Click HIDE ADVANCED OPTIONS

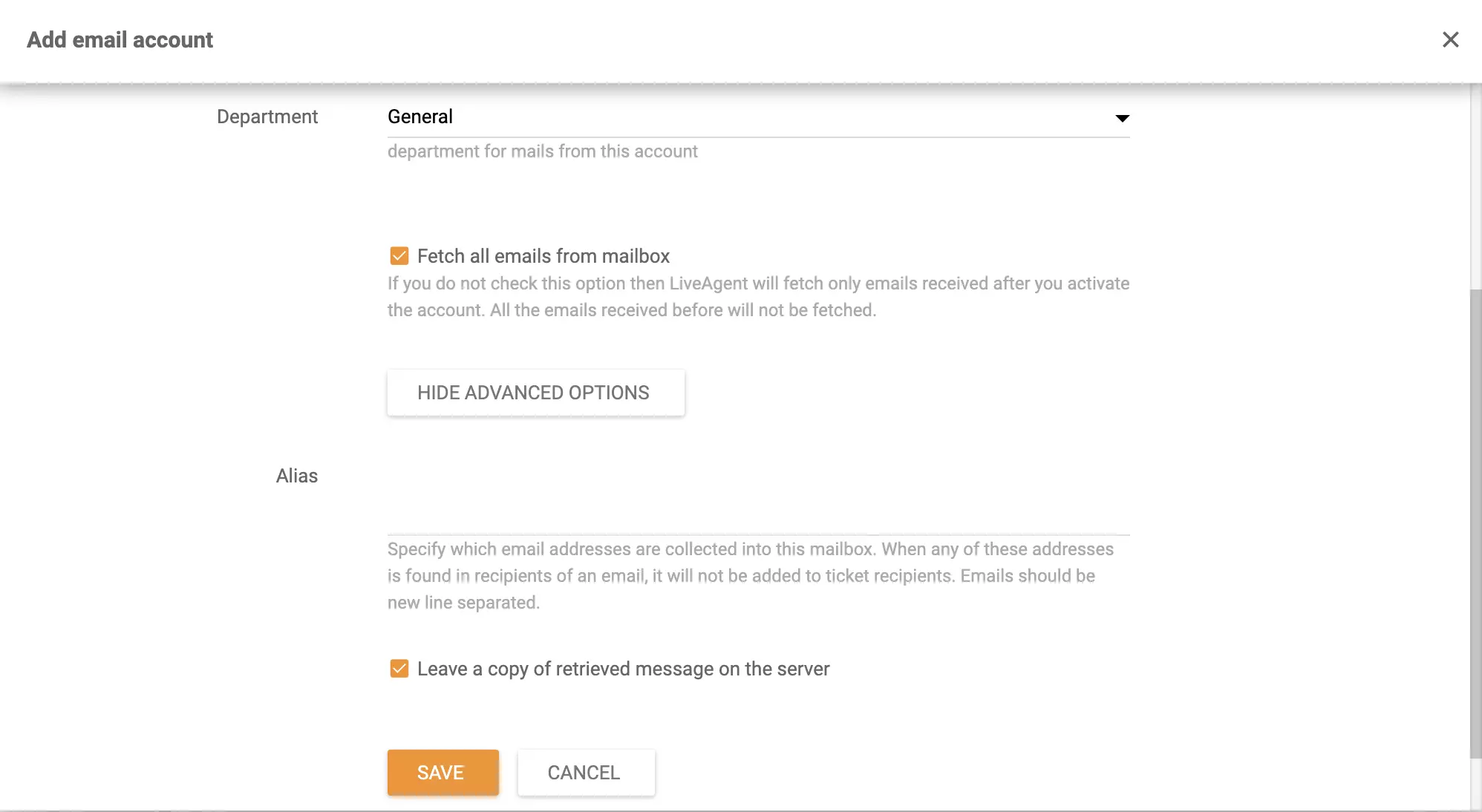point(535,393)
